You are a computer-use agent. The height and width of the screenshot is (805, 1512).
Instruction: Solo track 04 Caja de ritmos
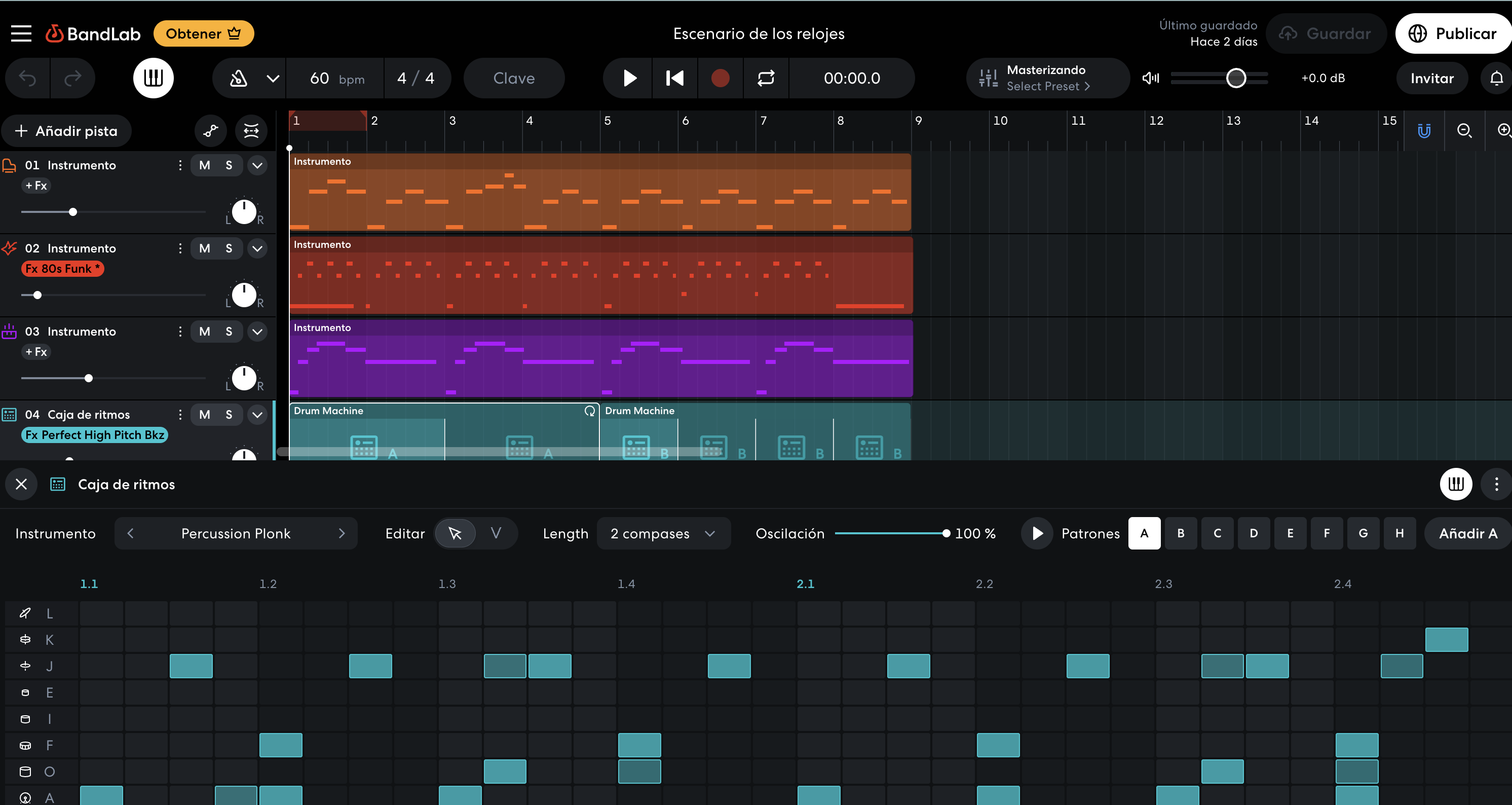[229, 415]
